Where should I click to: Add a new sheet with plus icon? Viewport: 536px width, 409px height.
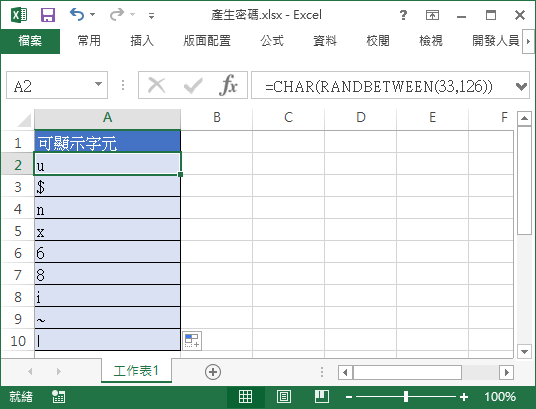[213, 372]
